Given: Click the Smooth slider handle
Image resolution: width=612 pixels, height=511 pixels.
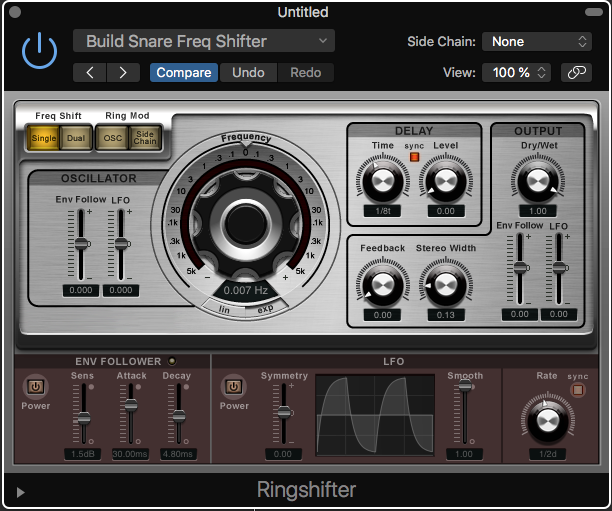Looking at the screenshot, I should click(465, 386).
